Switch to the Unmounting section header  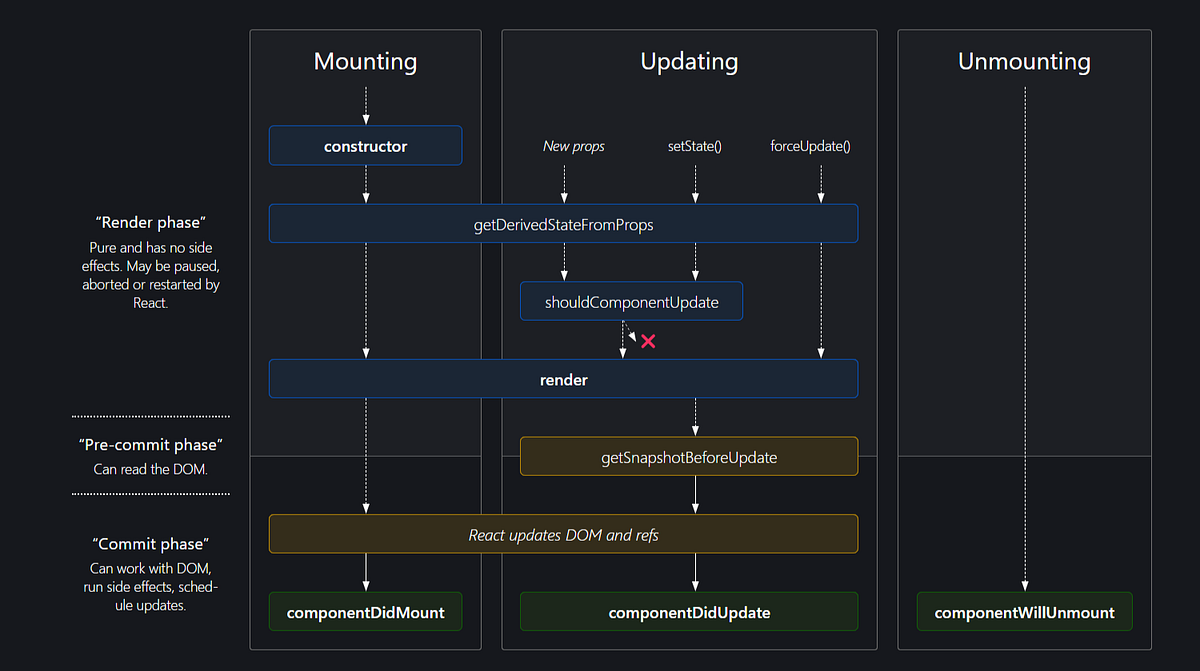click(1024, 61)
